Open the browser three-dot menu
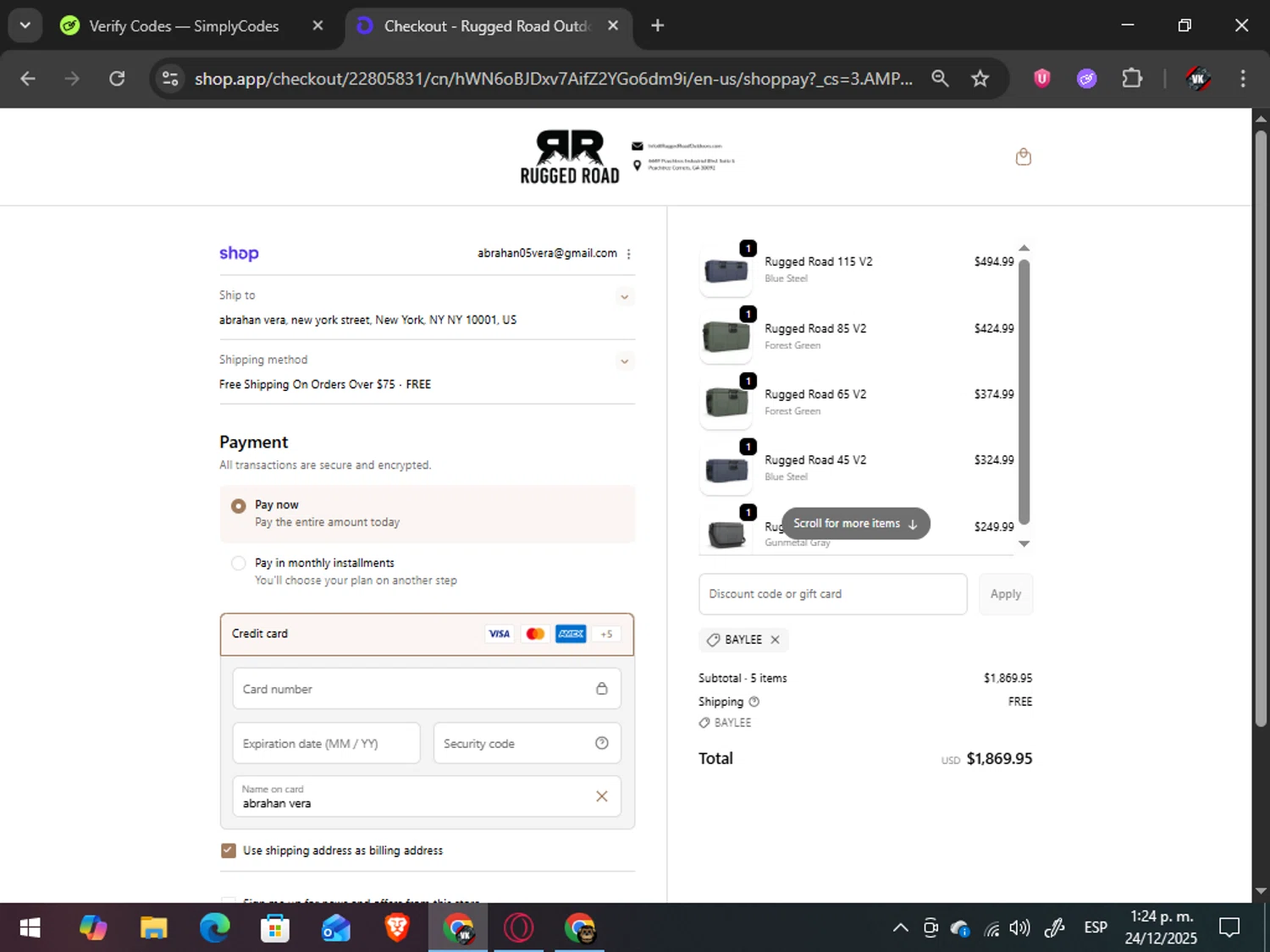Image resolution: width=1270 pixels, height=952 pixels. (x=1242, y=79)
